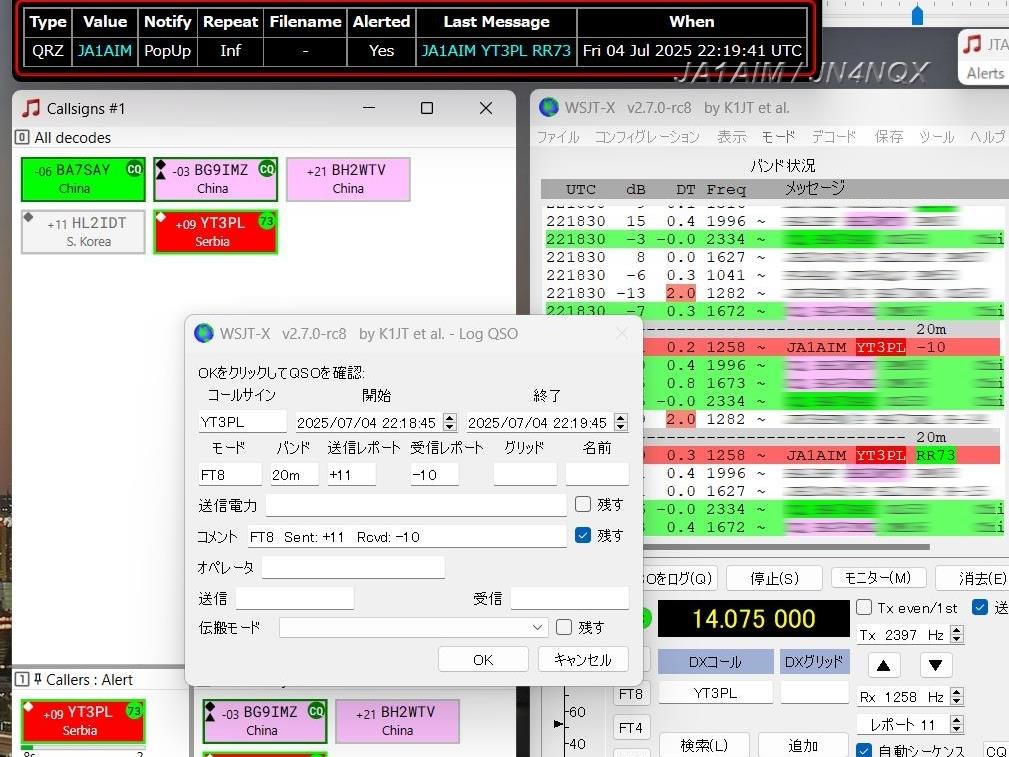Image resolution: width=1009 pixels, height=757 pixels.
Task: Click the JTAlert music note icon
Action: point(971,44)
